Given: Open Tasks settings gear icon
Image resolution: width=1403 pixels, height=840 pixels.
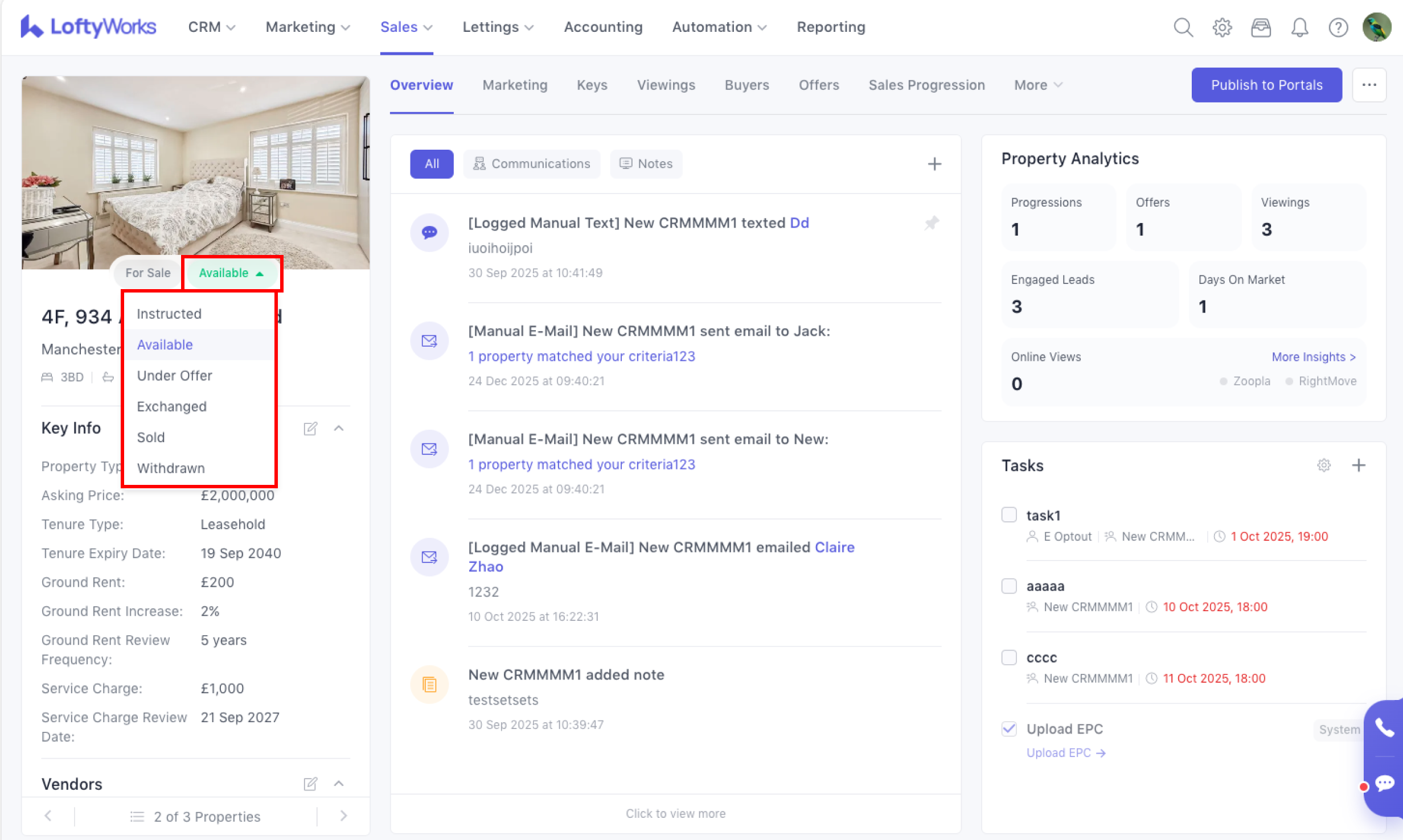Looking at the screenshot, I should click(1324, 465).
